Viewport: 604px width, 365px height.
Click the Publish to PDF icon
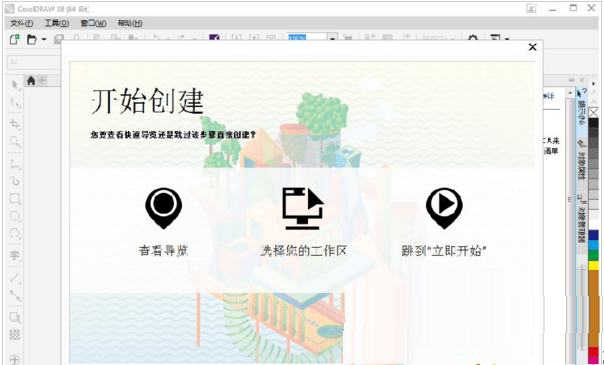271,37
